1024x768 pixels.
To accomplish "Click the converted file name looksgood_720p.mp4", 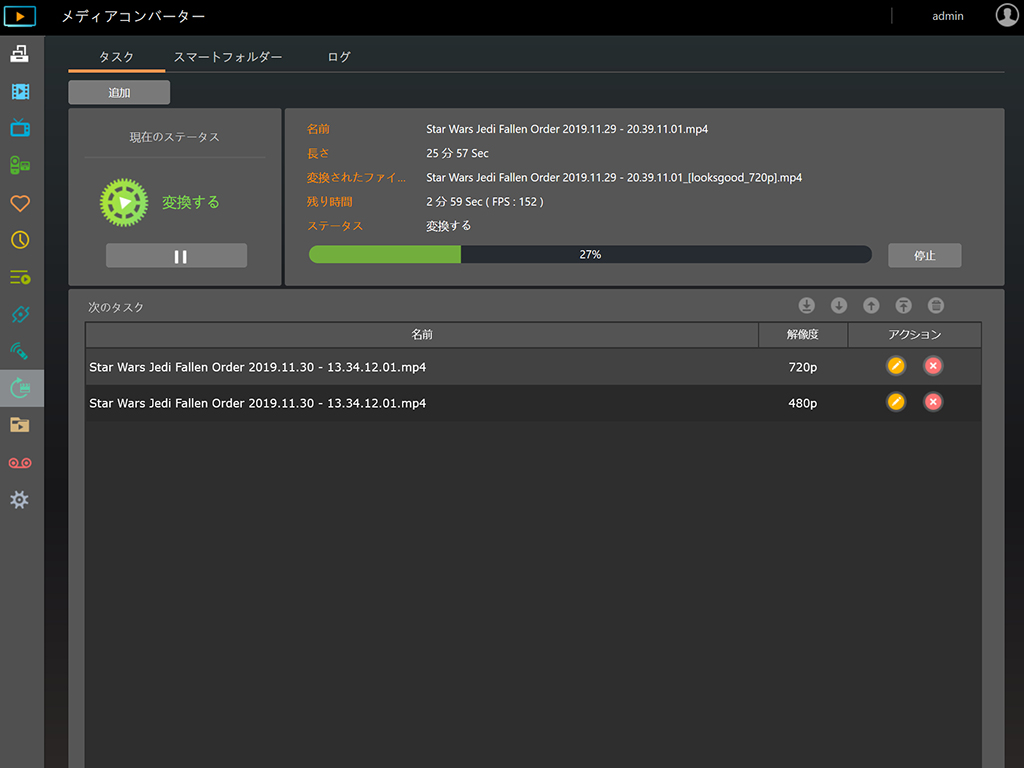I will click(x=614, y=177).
